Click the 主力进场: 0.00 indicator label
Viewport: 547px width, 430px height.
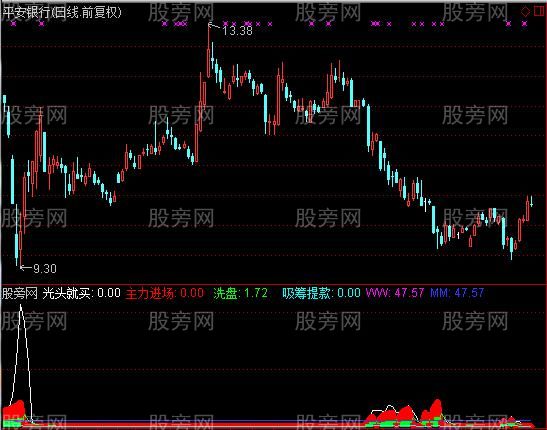[x=165, y=293]
